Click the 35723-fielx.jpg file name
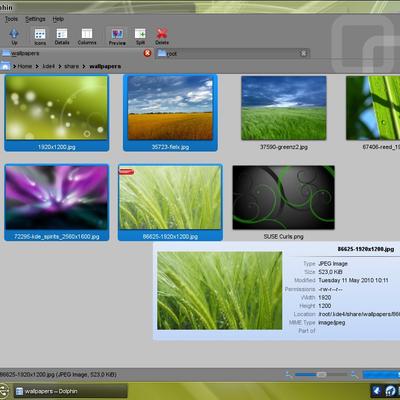 coord(170,147)
